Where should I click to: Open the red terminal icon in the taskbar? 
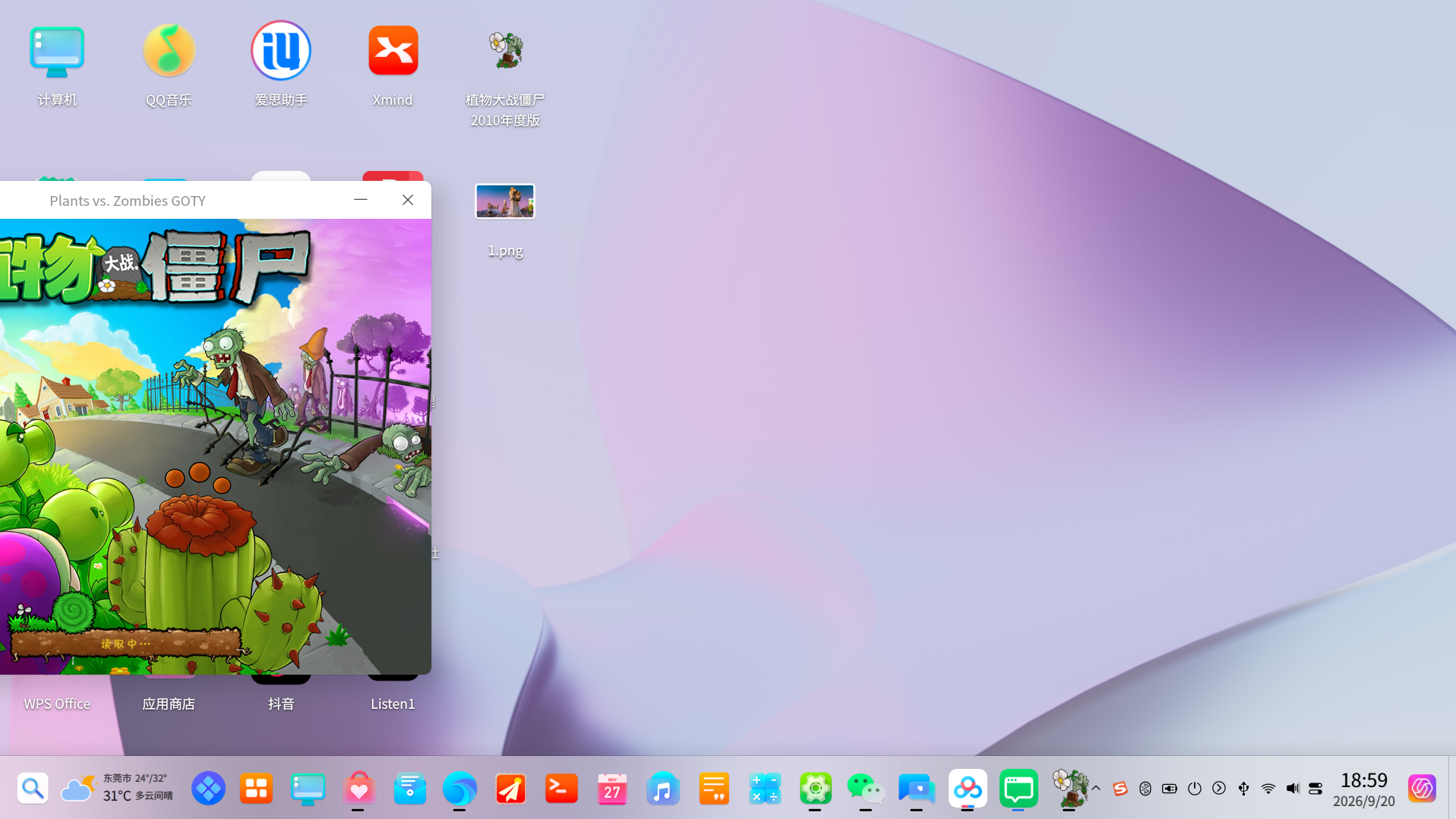pyautogui.click(x=561, y=789)
